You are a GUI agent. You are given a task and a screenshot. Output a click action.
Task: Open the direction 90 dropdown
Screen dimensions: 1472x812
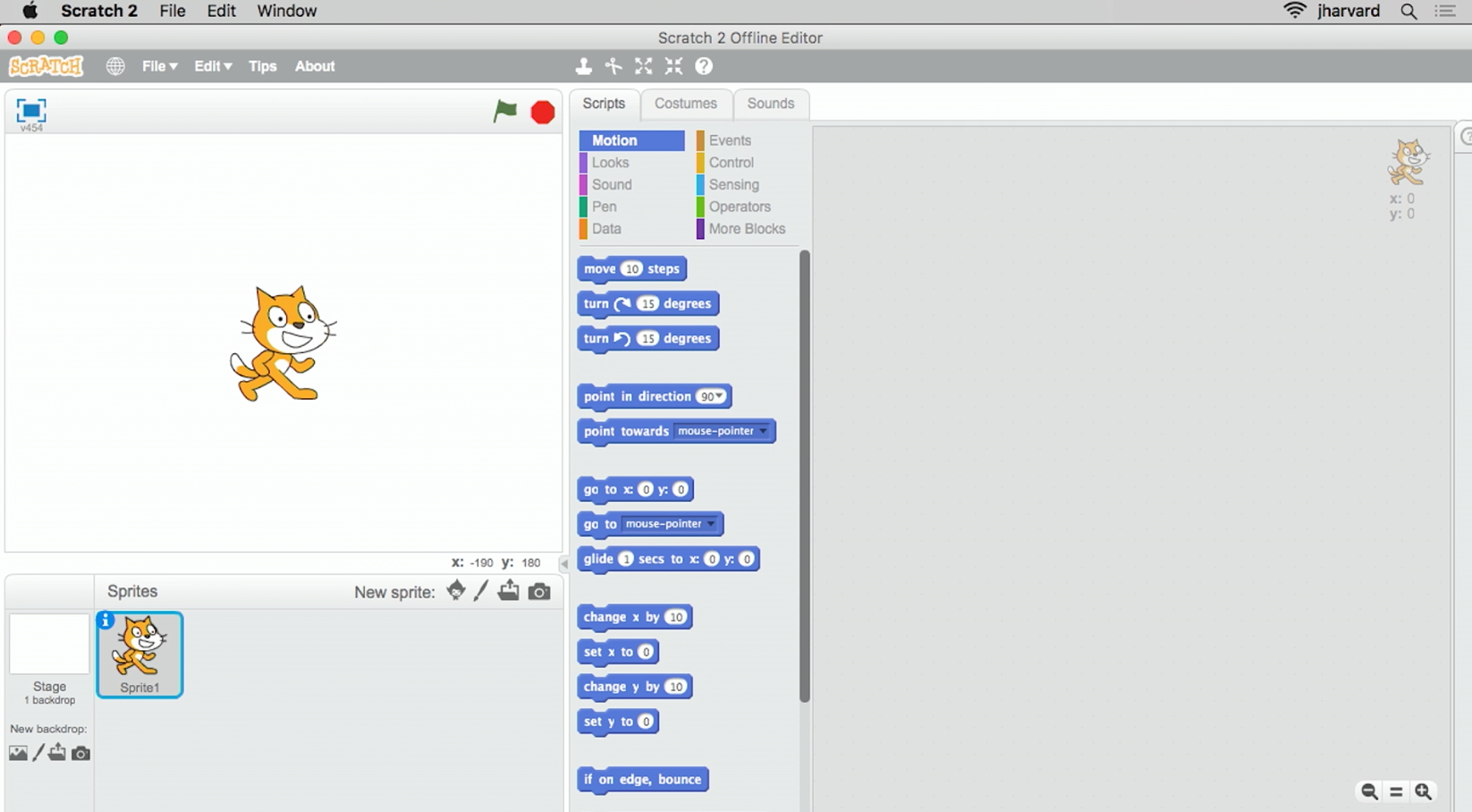coord(718,396)
